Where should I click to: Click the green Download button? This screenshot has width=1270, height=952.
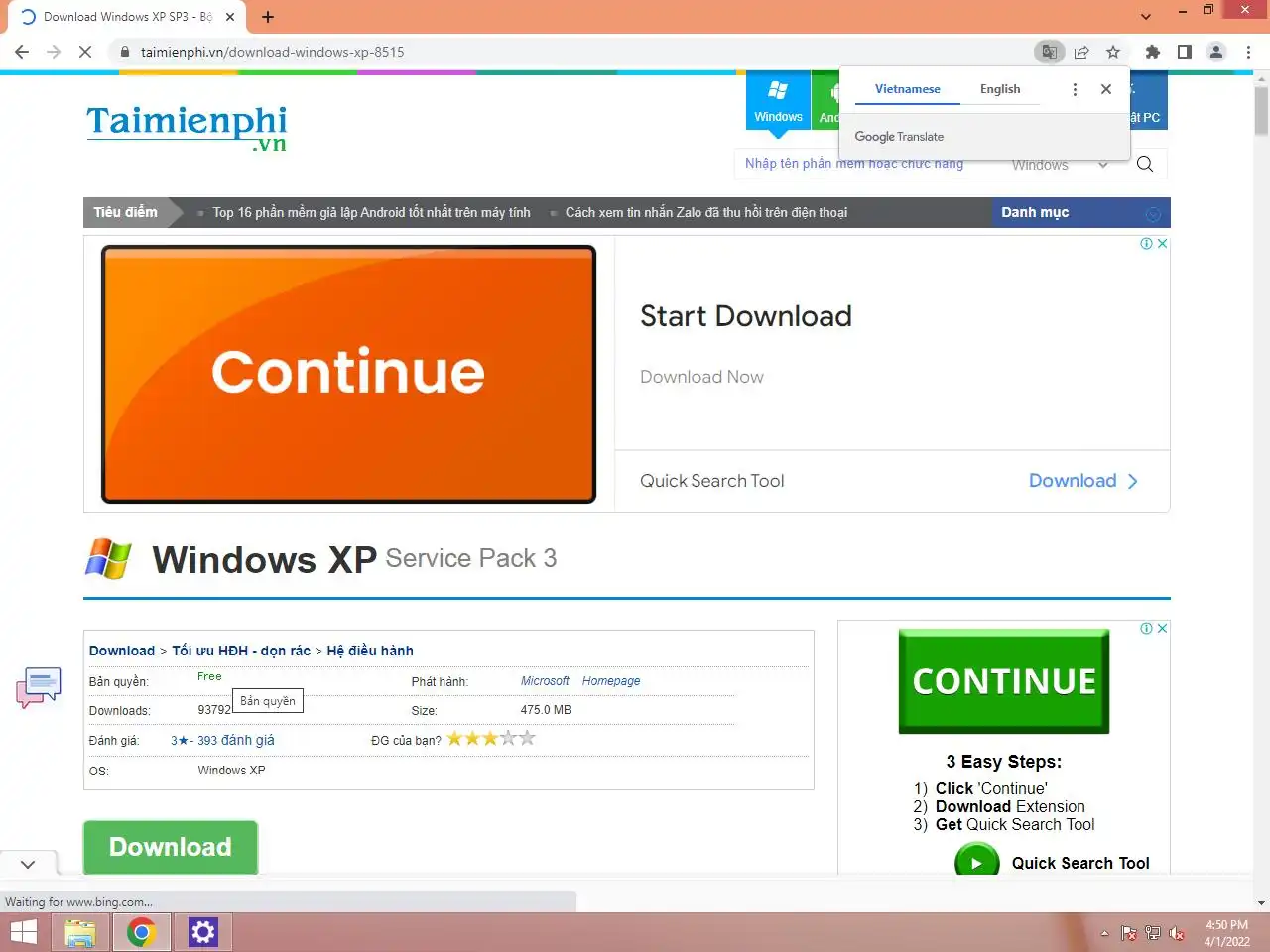171,847
